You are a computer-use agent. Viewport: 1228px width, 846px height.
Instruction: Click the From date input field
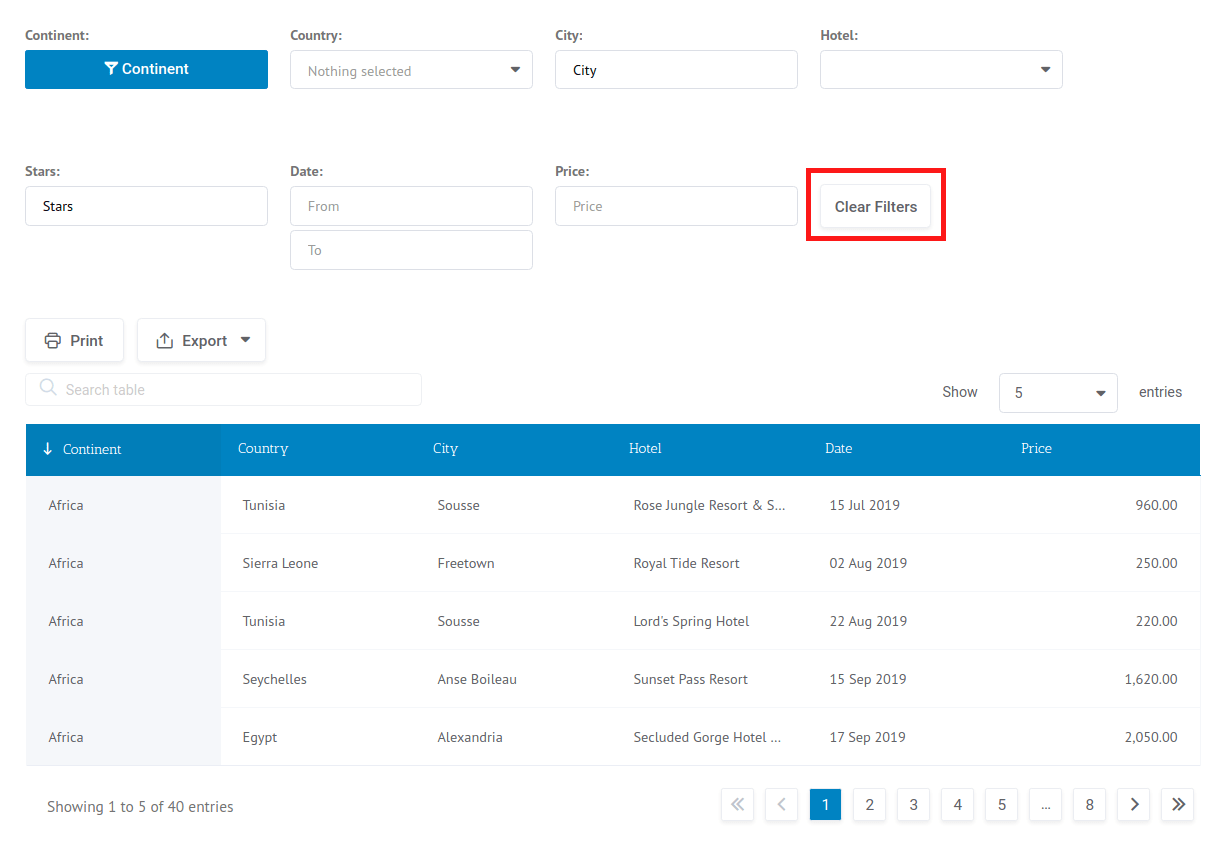pos(410,206)
